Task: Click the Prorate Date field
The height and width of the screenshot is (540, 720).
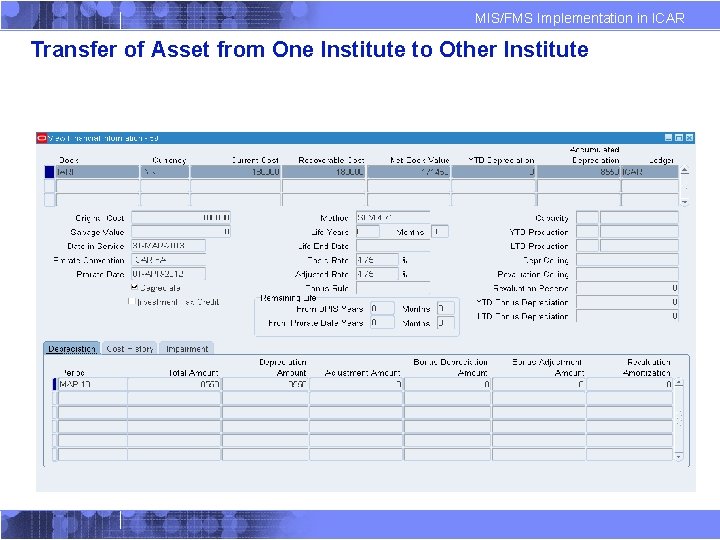Action: click(169, 274)
